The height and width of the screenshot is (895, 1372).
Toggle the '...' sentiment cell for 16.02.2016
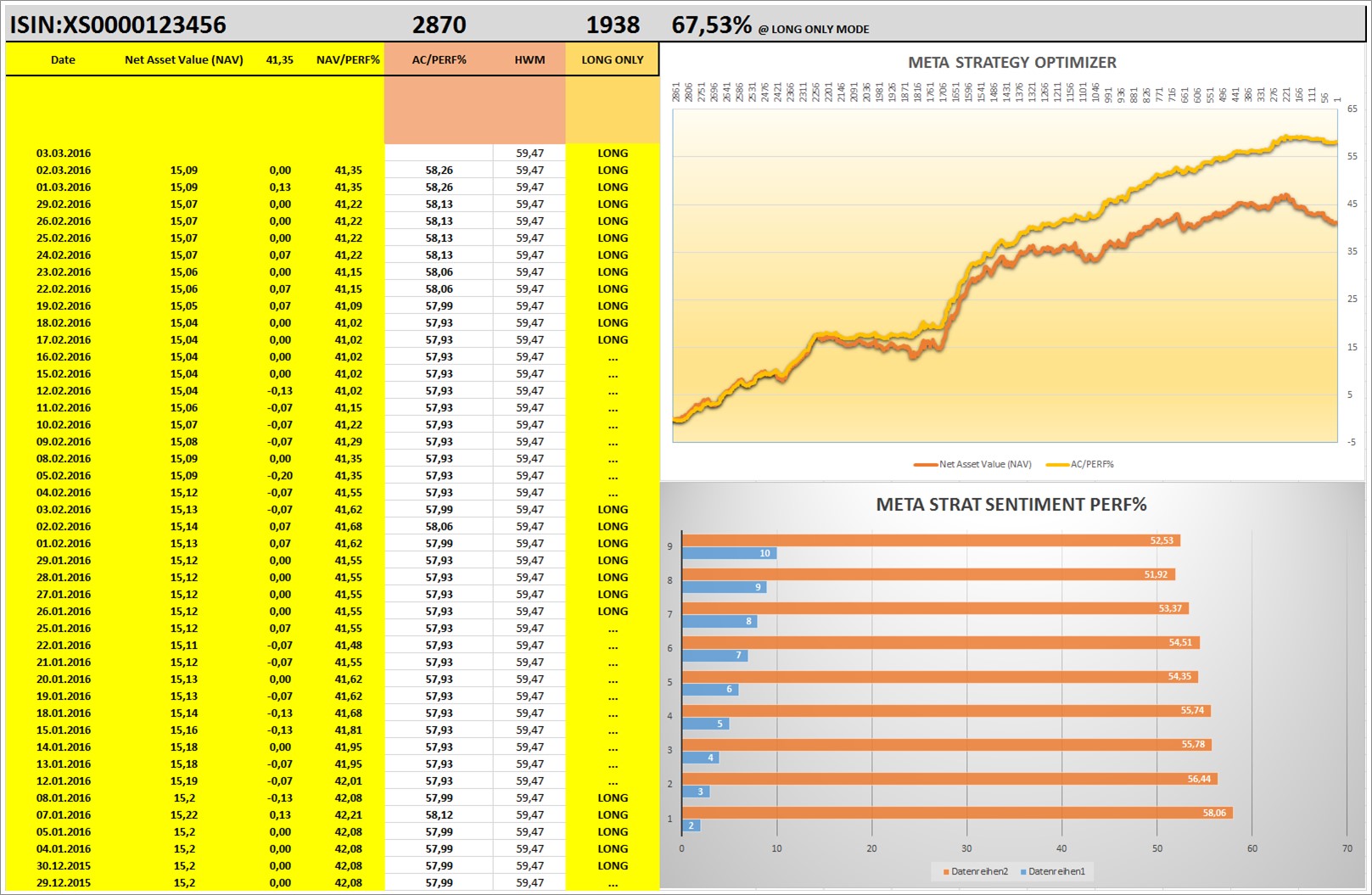pos(612,356)
